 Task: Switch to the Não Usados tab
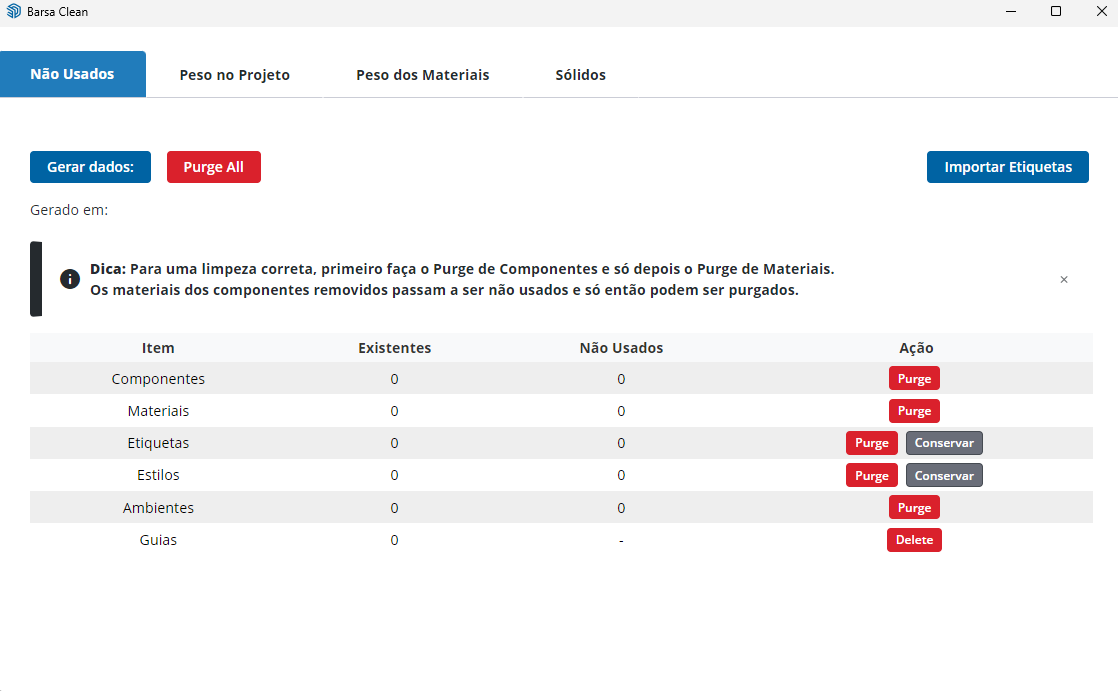coord(73,75)
